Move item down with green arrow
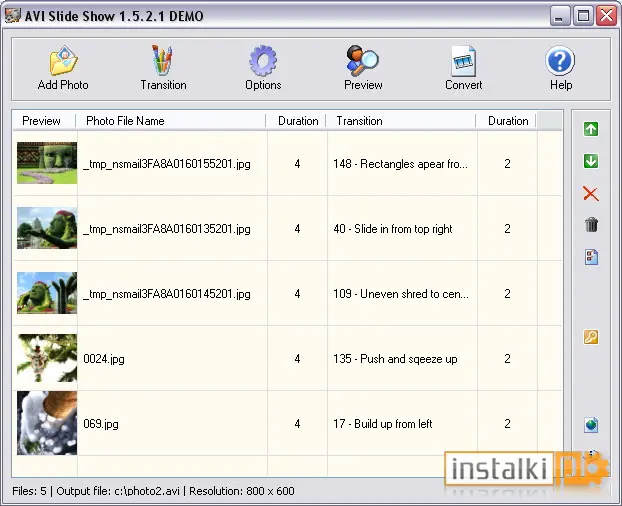Viewport: 622px width, 506px height. [591, 161]
